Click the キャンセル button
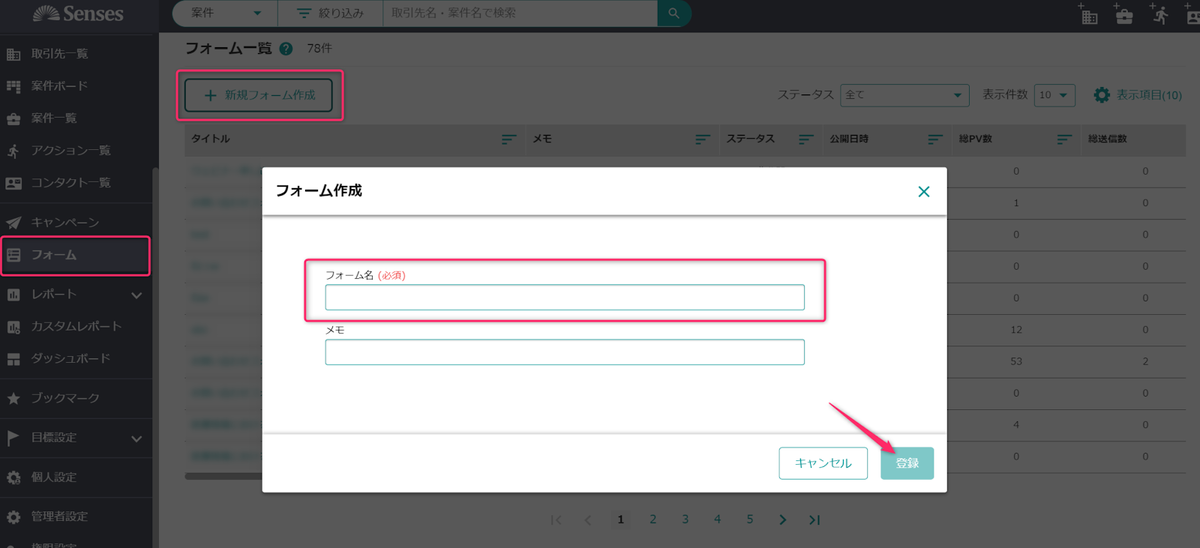 tap(823, 463)
